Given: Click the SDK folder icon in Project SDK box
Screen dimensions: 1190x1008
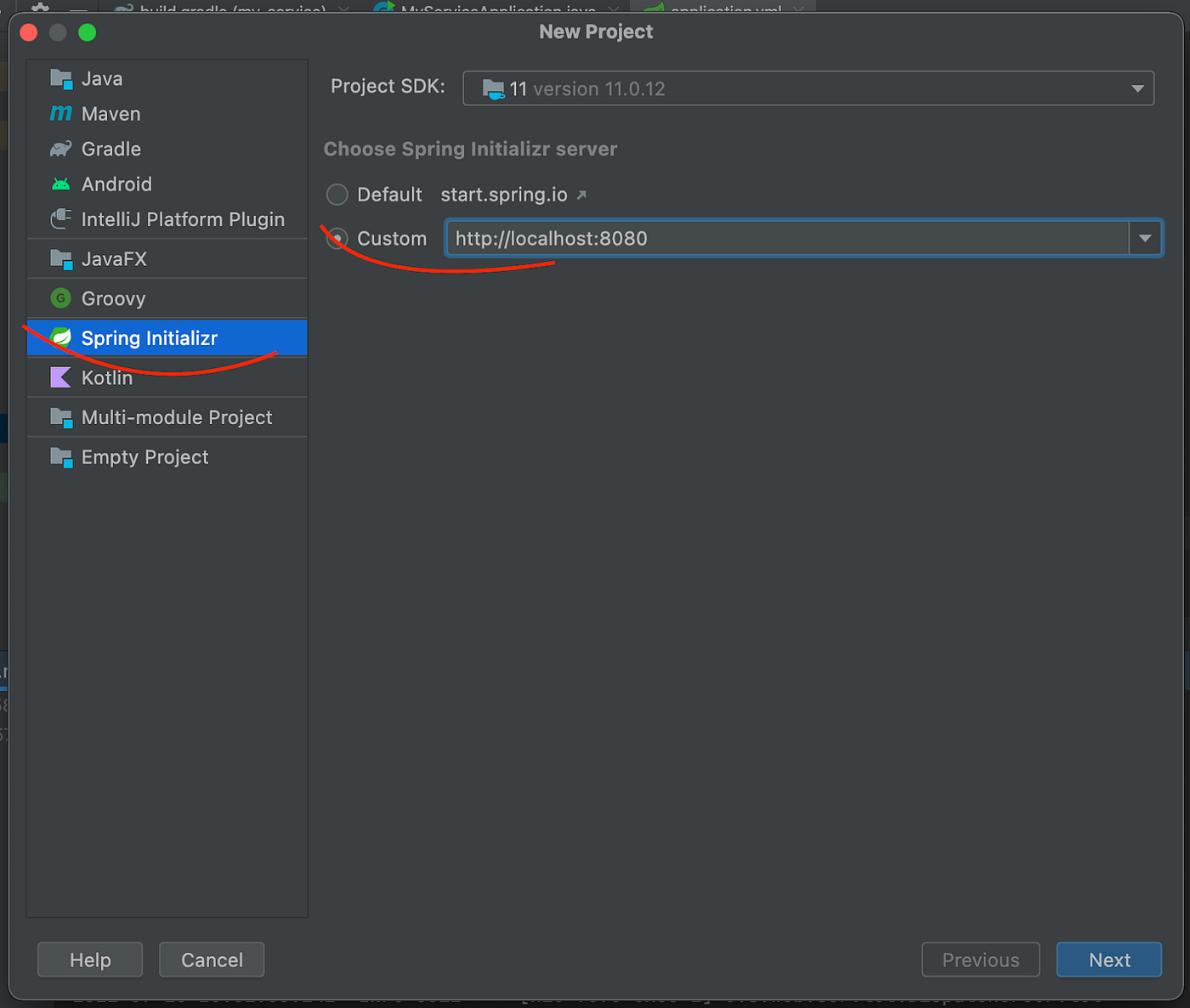Looking at the screenshot, I should [493, 88].
